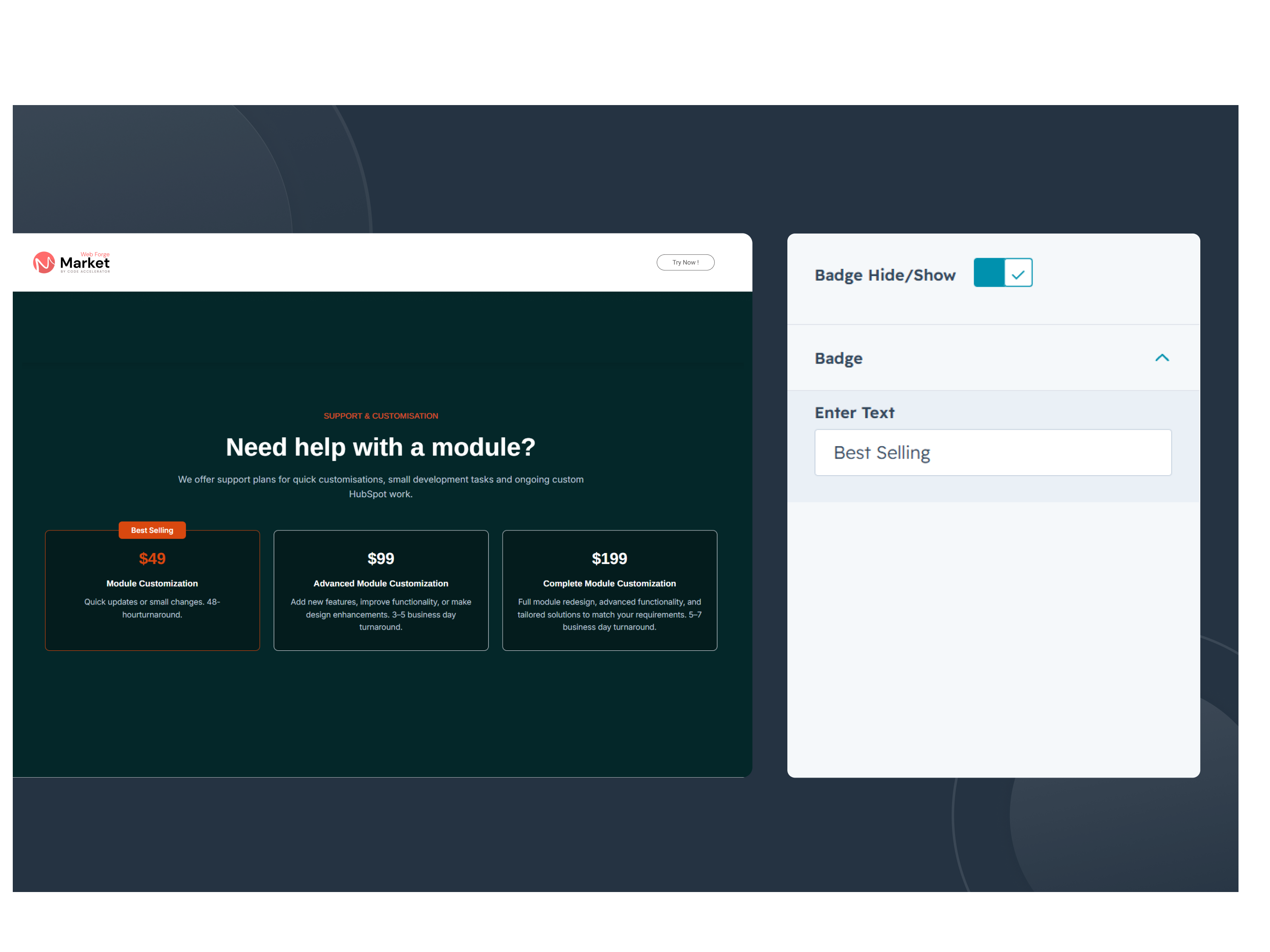Toggle the Badge Hide/Show switch
The height and width of the screenshot is (952, 1270).
(x=1002, y=273)
